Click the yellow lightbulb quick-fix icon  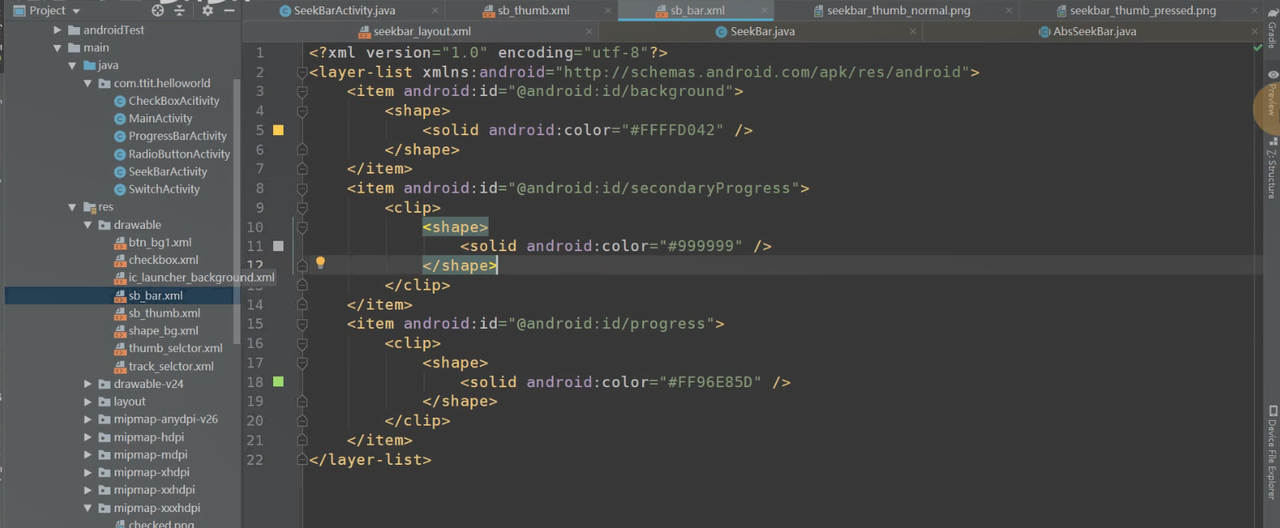click(x=320, y=263)
